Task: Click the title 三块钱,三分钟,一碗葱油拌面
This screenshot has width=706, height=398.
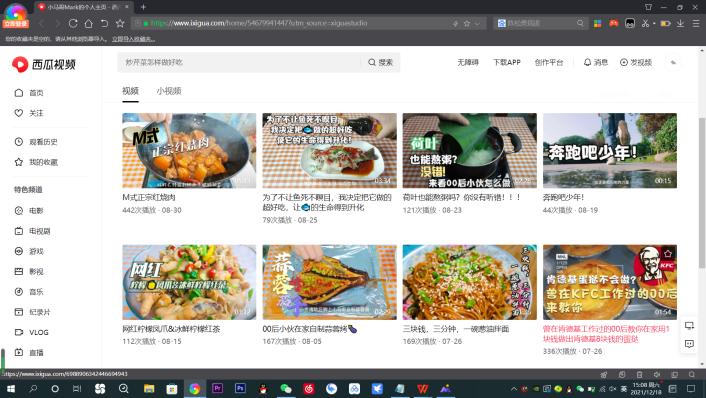Action: pyautogui.click(x=456, y=329)
